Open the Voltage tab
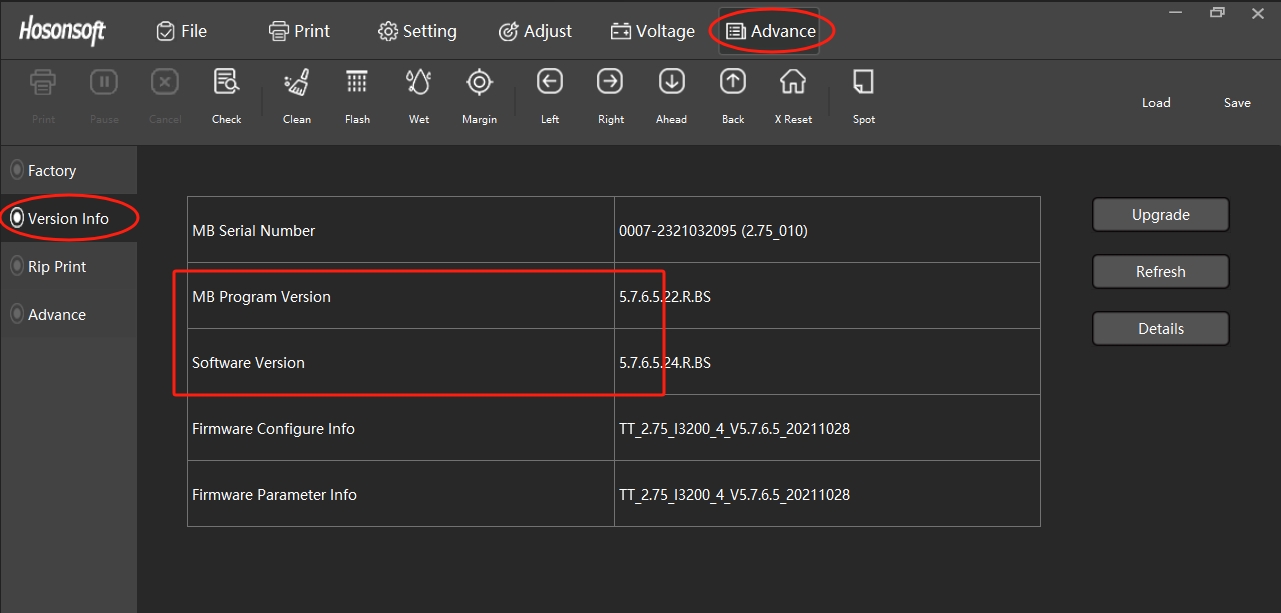 (x=652, y=31)
